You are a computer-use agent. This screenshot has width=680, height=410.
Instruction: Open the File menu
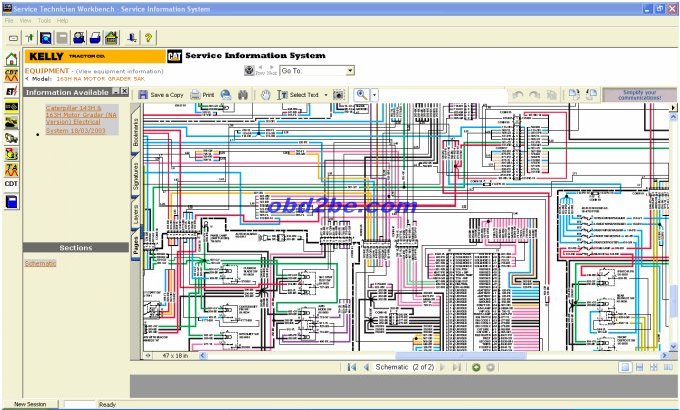click(x=9, y=20)
